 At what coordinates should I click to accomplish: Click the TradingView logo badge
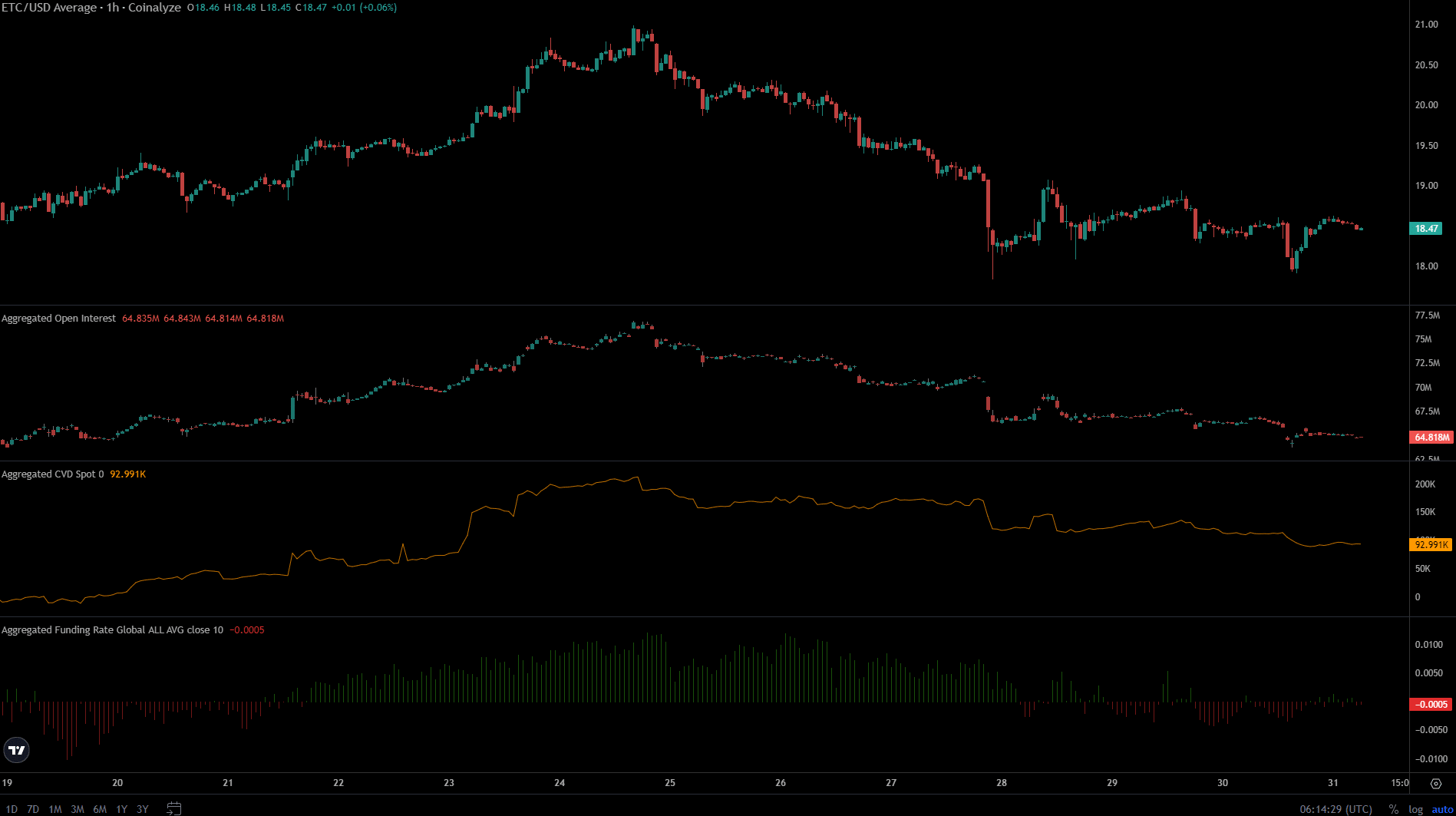pyautogui.click(x=16, y=750)
